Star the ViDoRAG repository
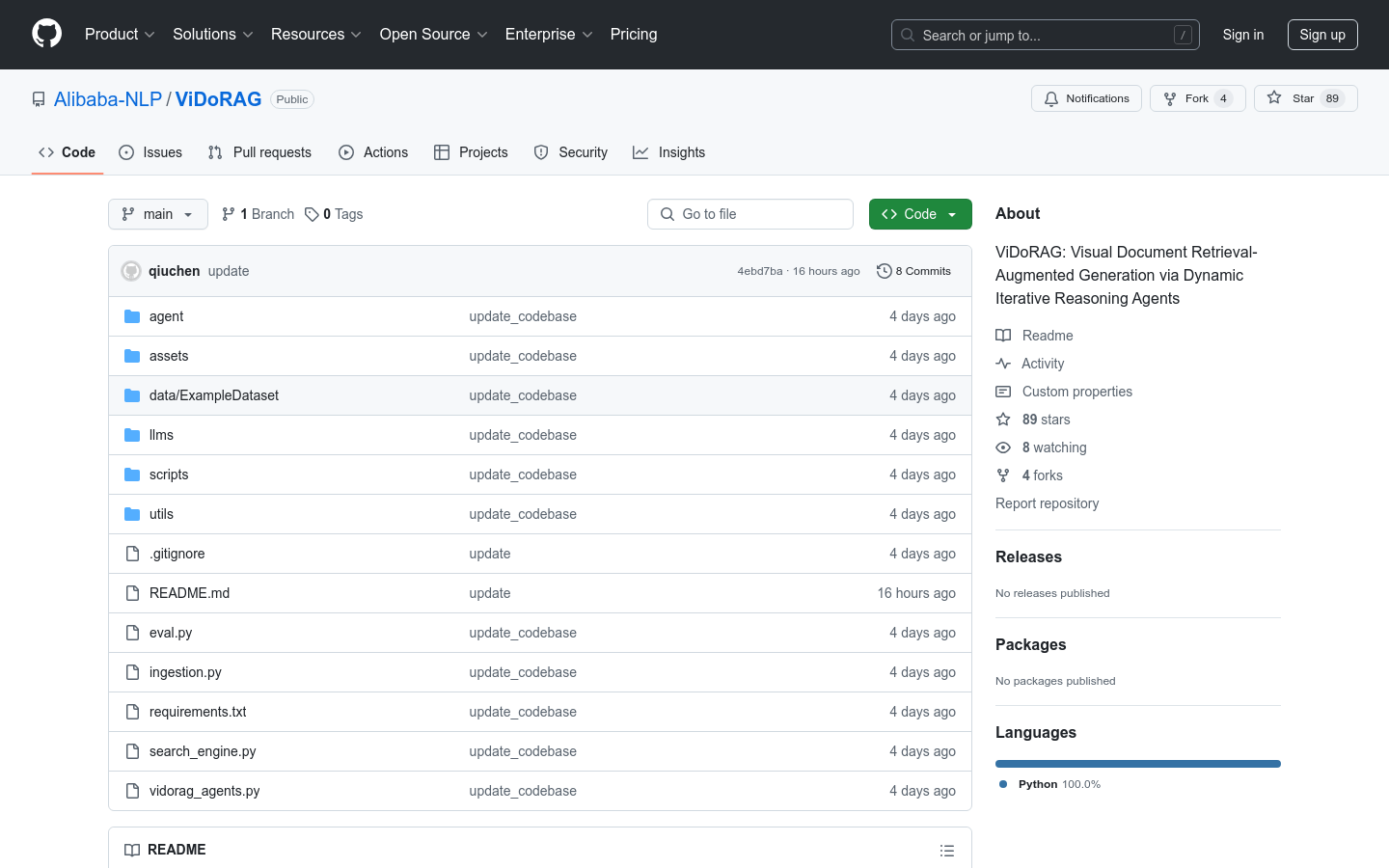Image resolution: width=1389 pixels, height=868 pixels. coord(1305,98)
